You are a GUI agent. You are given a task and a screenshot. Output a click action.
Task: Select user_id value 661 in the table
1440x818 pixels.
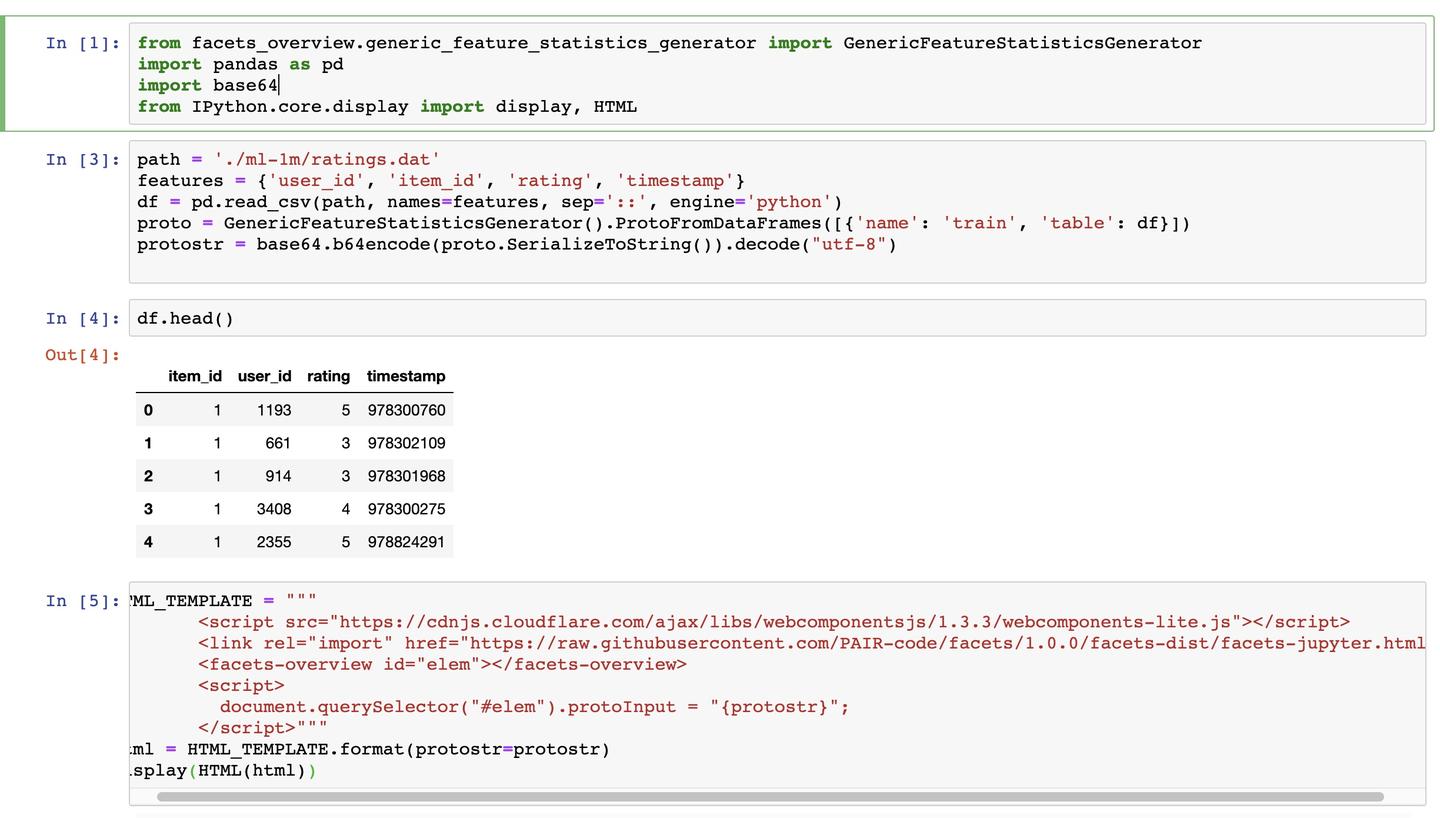(279, 443)
